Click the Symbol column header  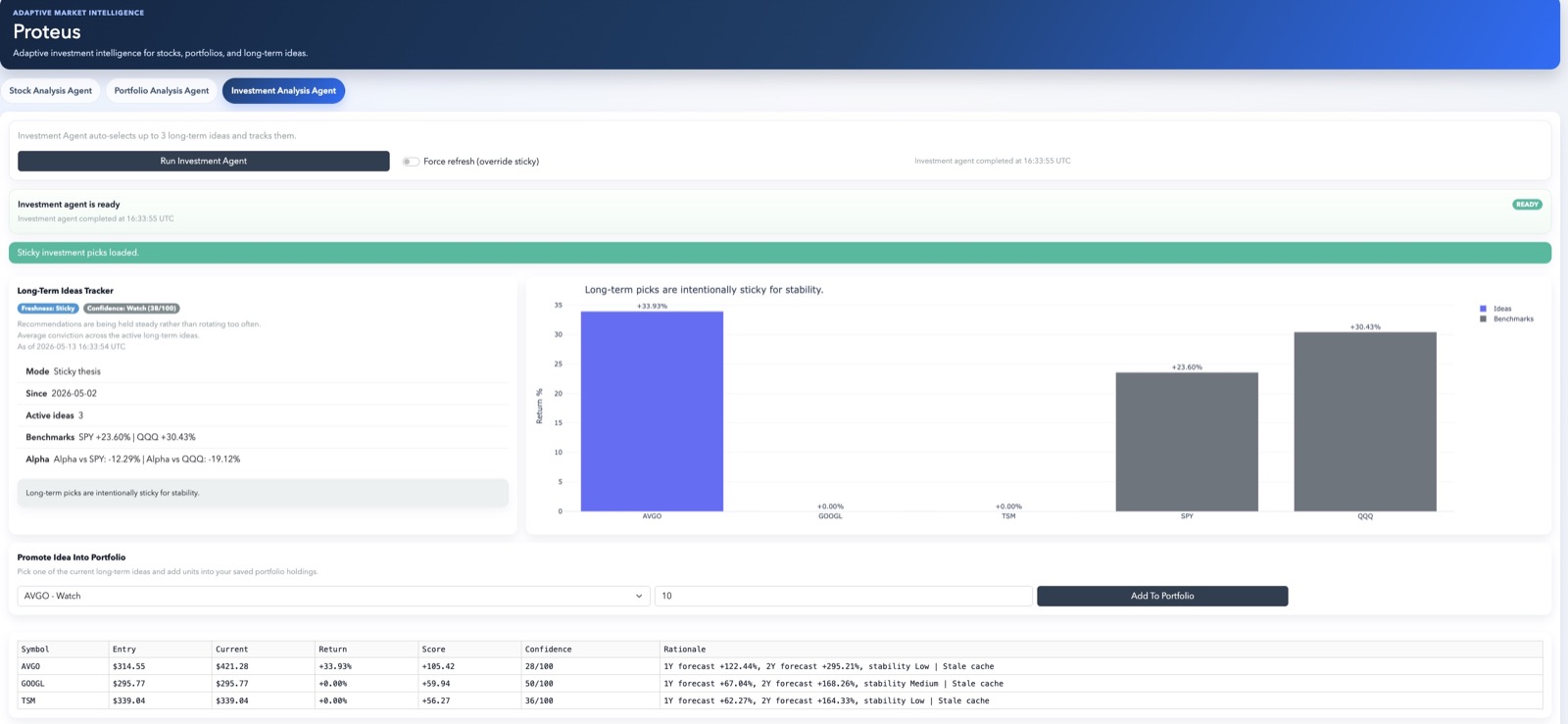(x=63, y=649)
